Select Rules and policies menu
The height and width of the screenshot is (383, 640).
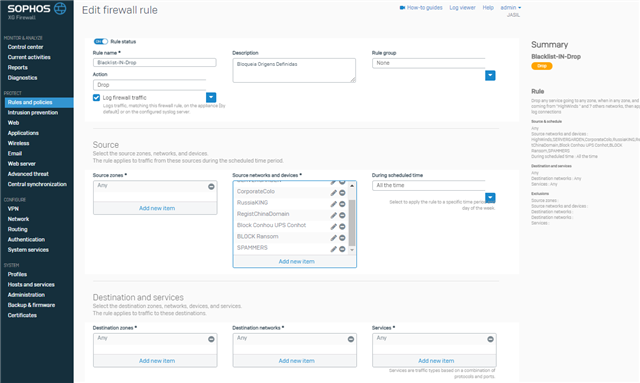39,102
